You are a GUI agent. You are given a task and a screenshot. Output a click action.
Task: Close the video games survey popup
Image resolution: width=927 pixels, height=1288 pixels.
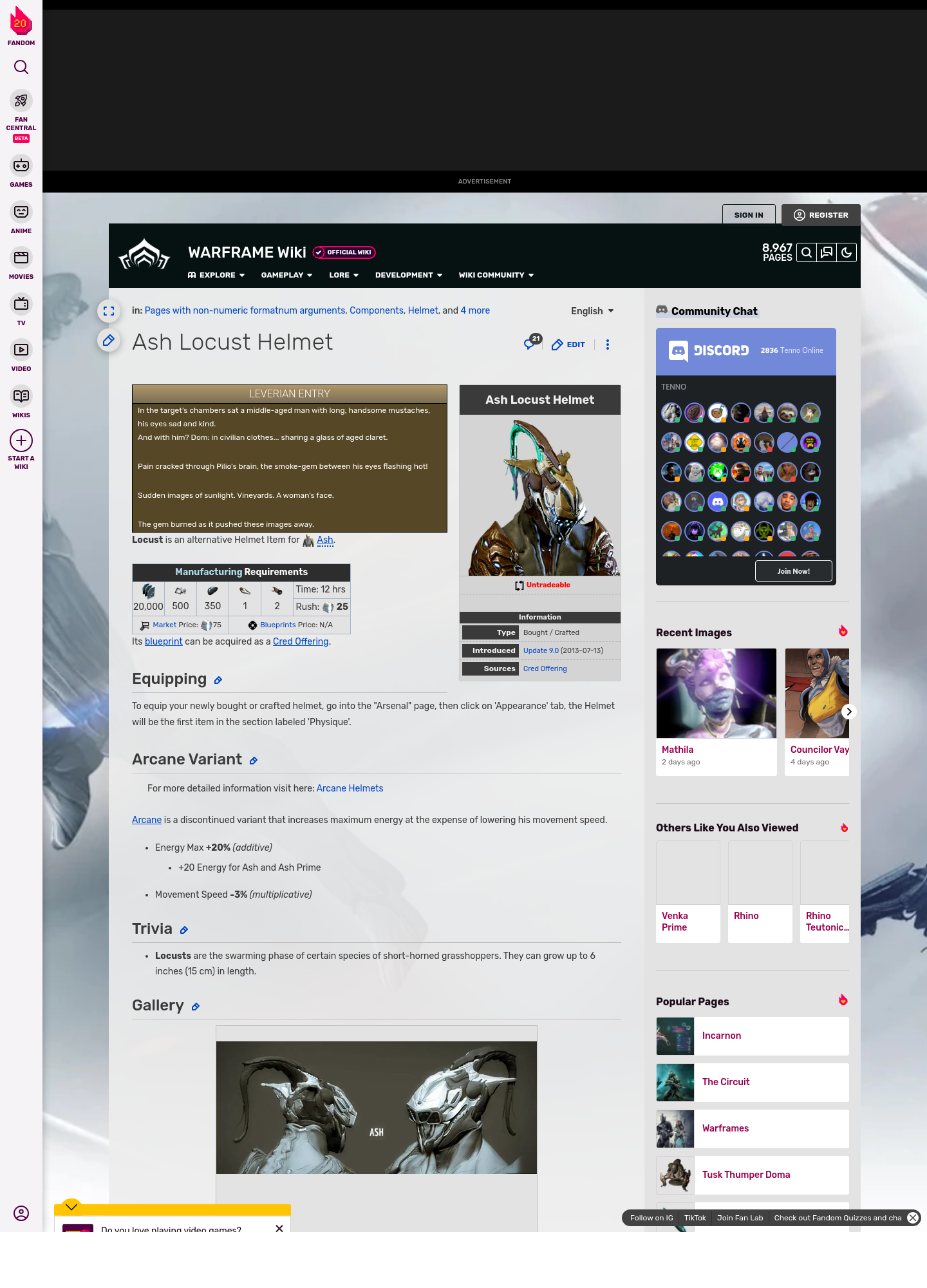pyautogui.click(x=279, y=1228)
